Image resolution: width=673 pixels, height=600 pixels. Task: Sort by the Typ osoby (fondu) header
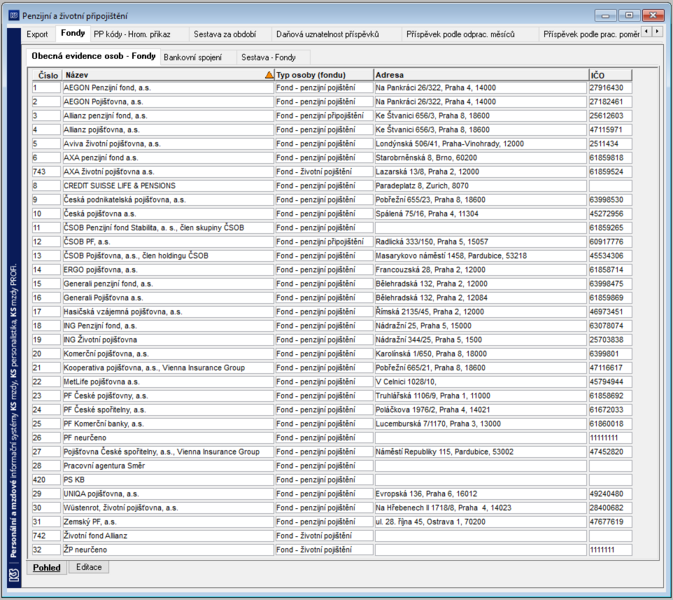pyautogui.click(x=324, y=75)
